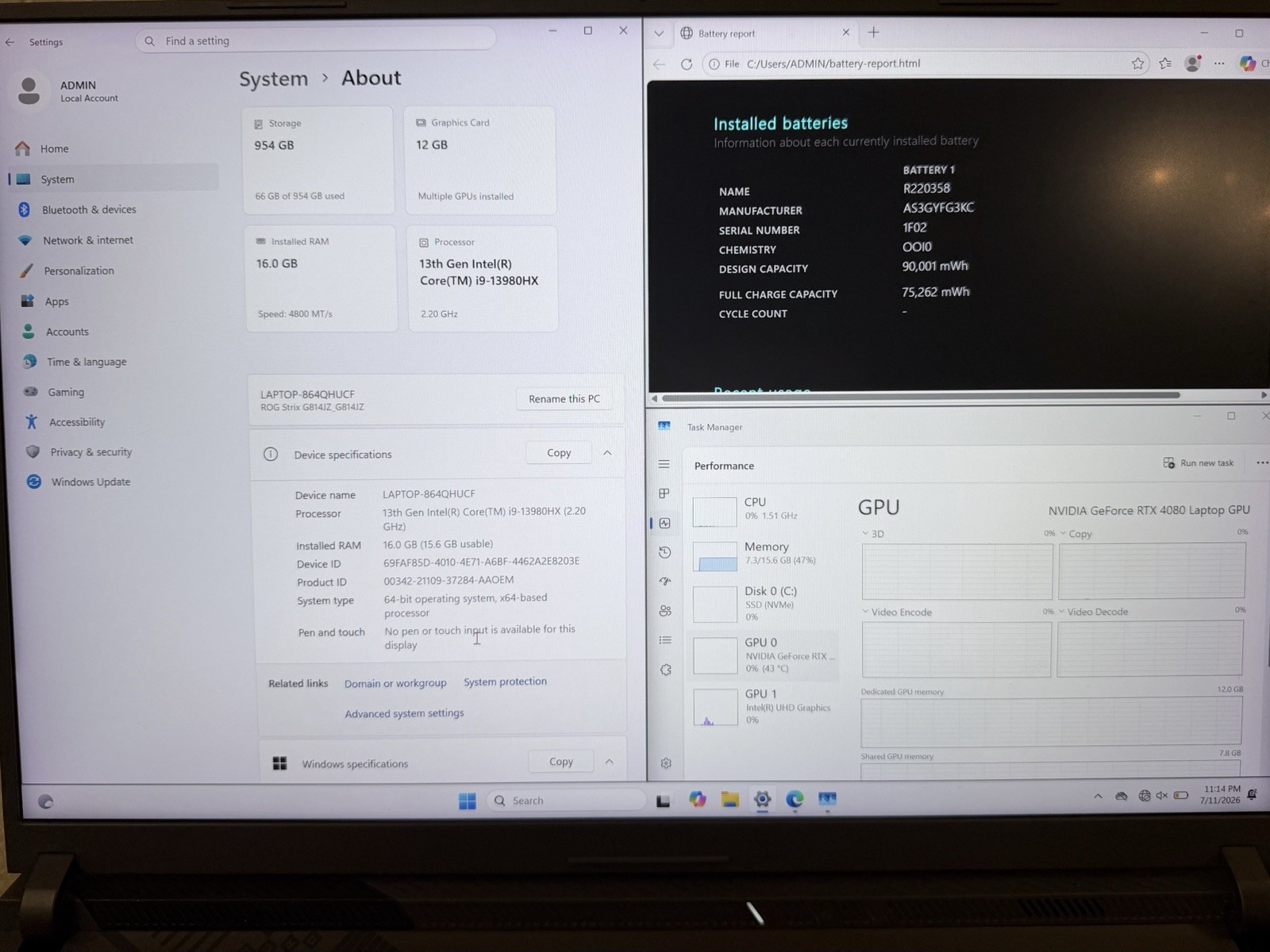Select GPU 1 Intel UHD Graphics entry
This screenshot has height=952, width=1270.
(x=765, y=707)
